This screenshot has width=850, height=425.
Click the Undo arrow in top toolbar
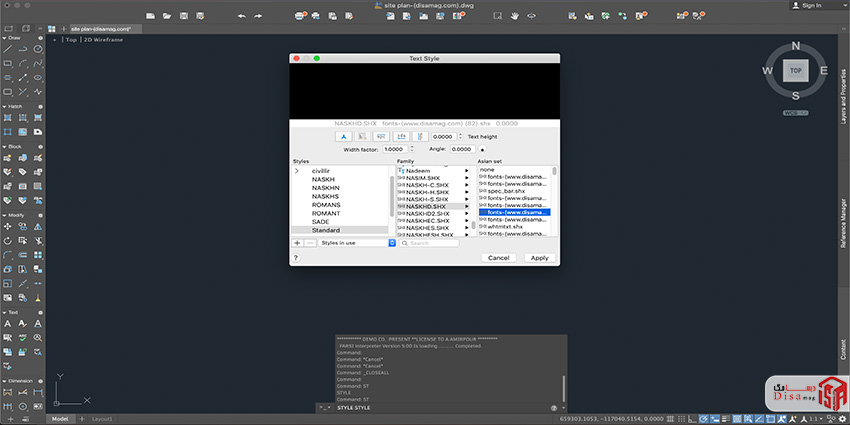(x=242, y=16)
